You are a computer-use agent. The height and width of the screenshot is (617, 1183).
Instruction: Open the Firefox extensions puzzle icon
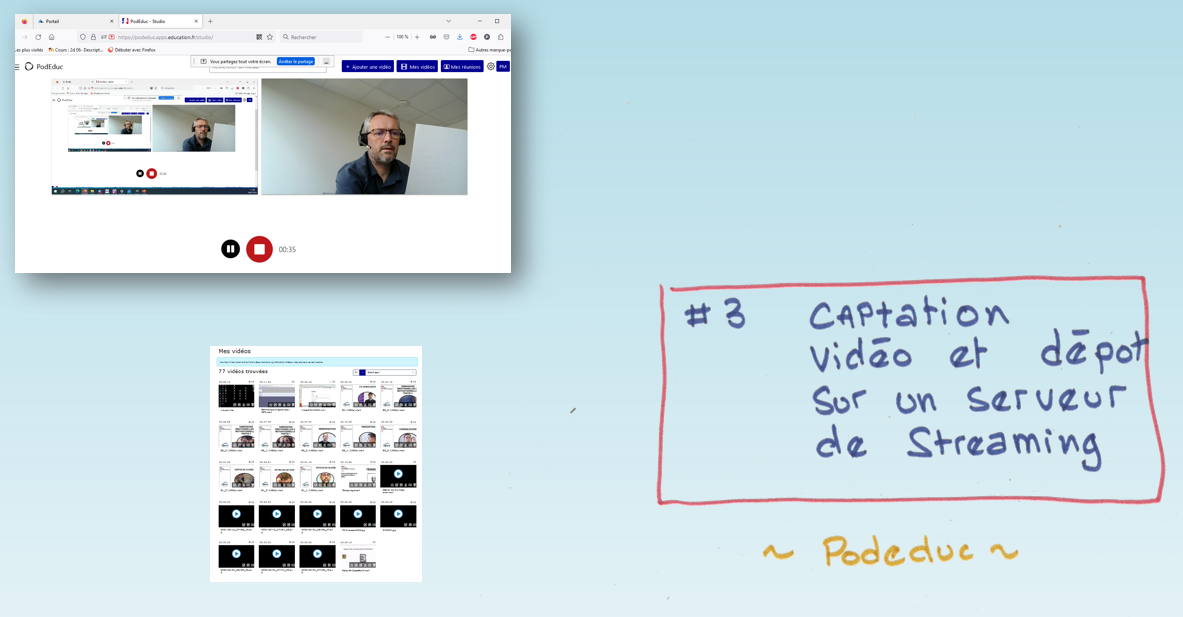click(501, 37)
